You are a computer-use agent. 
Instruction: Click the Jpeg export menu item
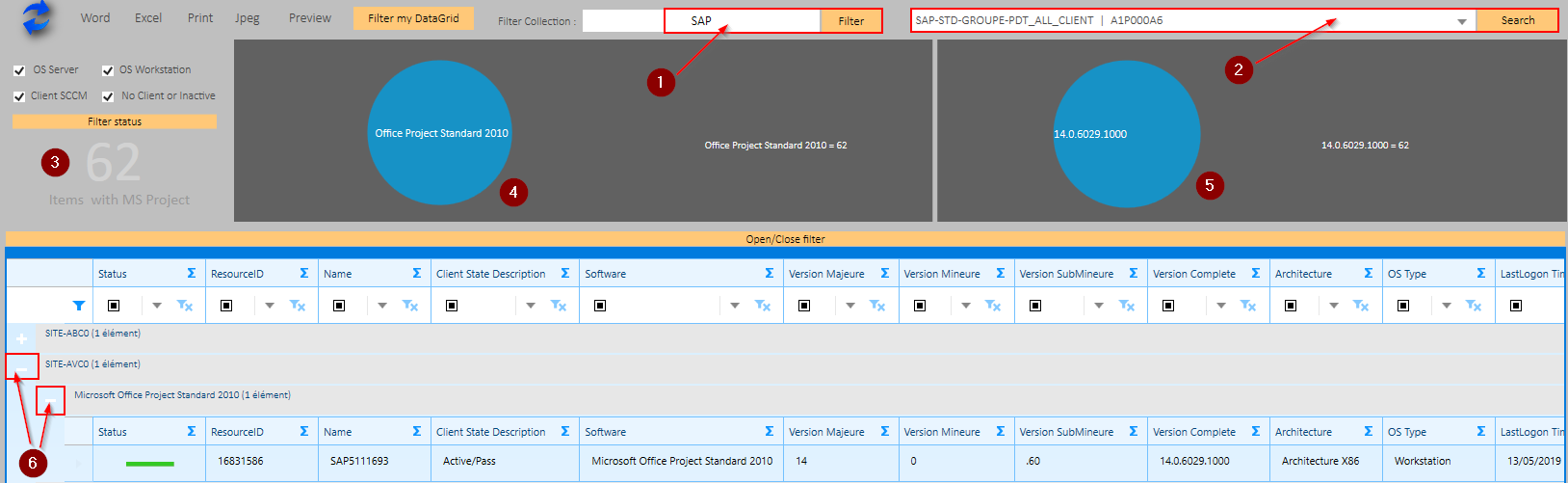coord(248,18)
